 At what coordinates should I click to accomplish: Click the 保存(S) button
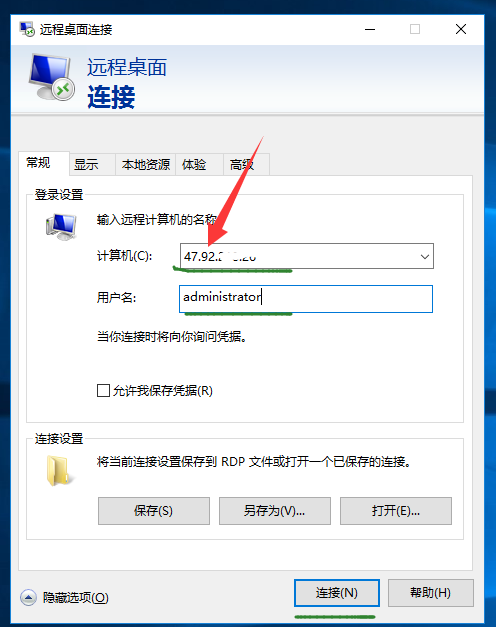pos(154,511)
